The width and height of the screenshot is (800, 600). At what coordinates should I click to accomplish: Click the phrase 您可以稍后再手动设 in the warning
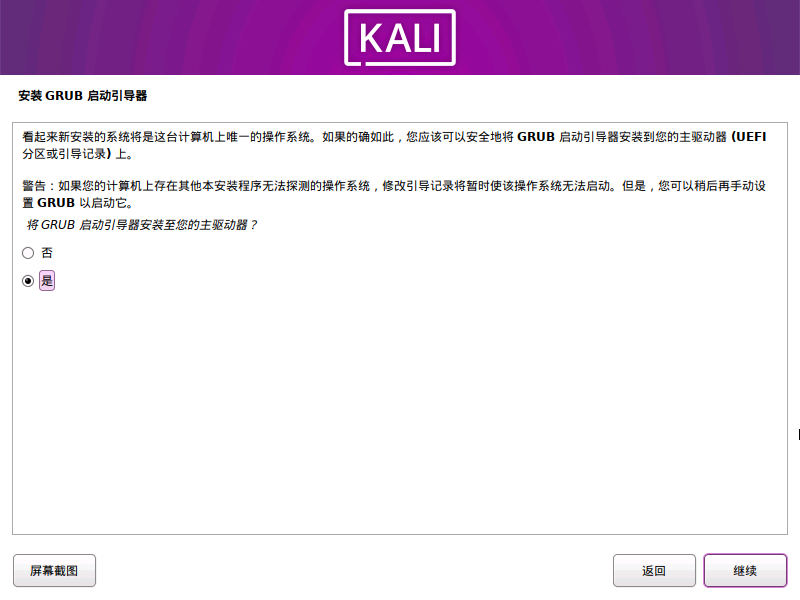point(712,186)
